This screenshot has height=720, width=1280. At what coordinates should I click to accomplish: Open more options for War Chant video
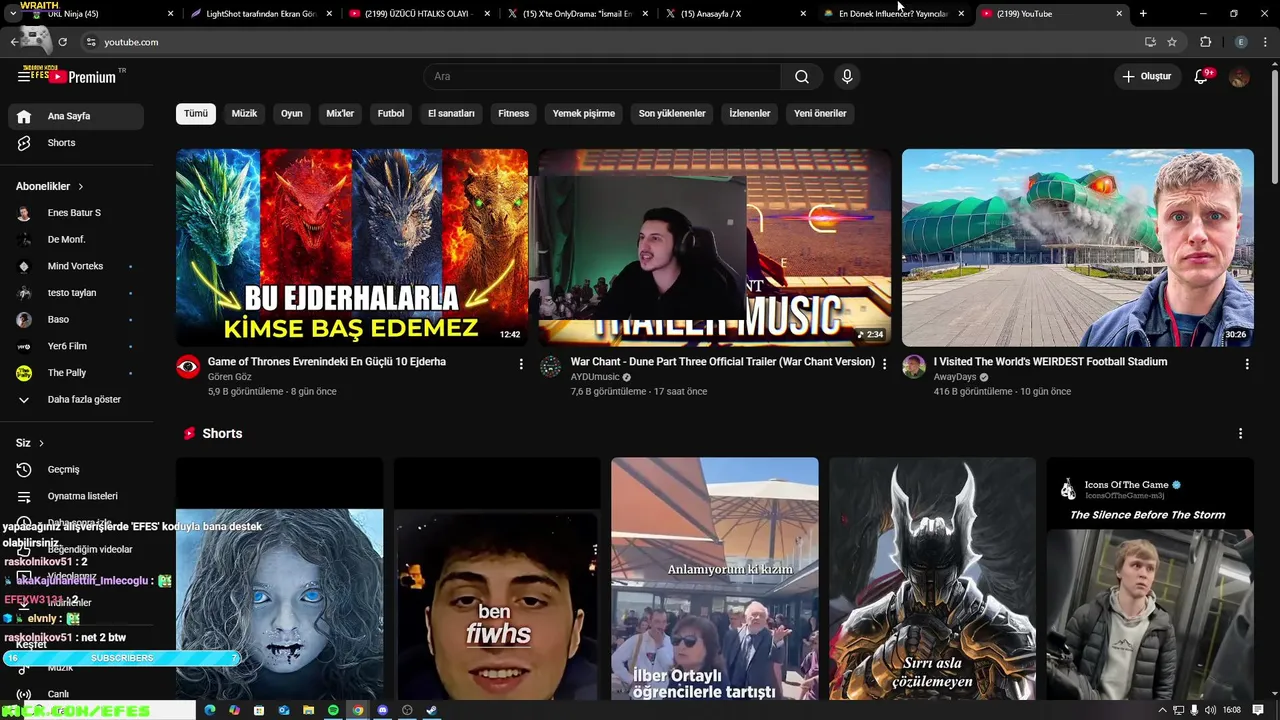(884, 365)
